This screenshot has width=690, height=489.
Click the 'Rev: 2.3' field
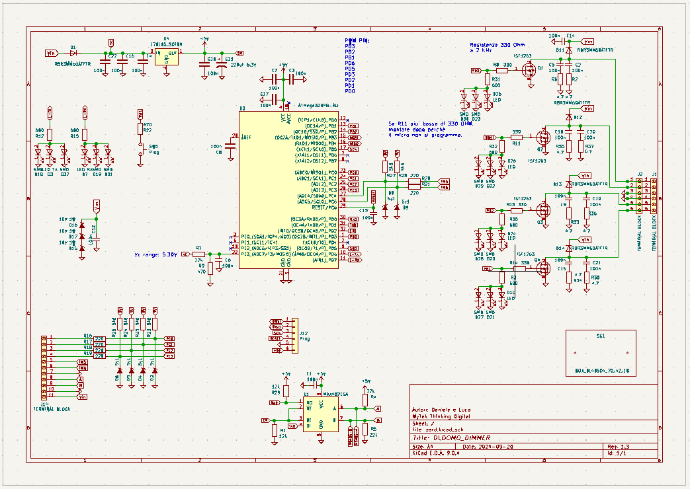pyautogui.click(x=618, y=447)
